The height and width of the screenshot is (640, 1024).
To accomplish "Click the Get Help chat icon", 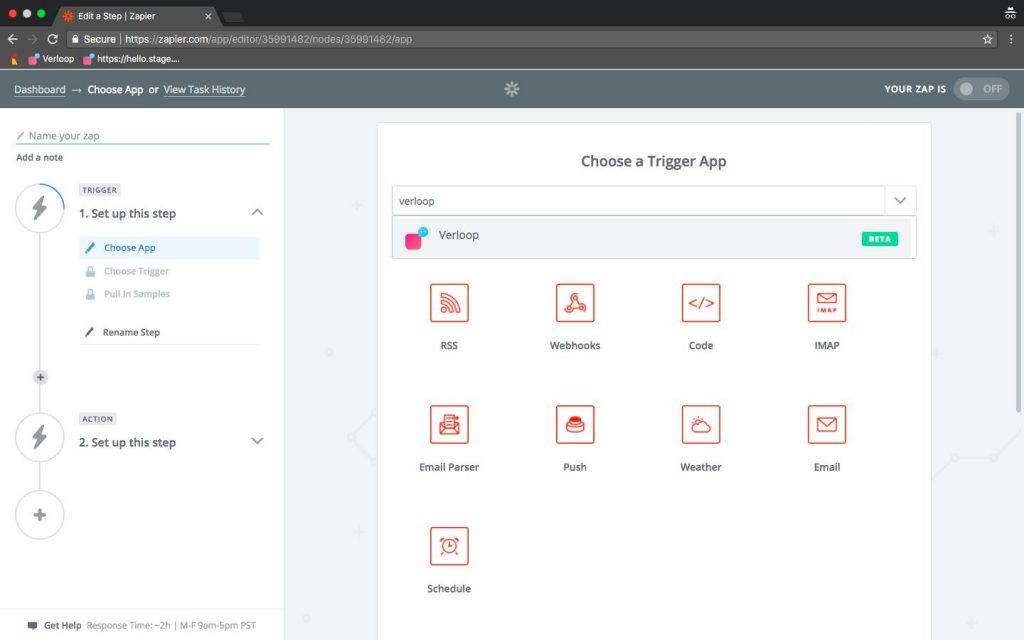I will [x=32, y=625].
